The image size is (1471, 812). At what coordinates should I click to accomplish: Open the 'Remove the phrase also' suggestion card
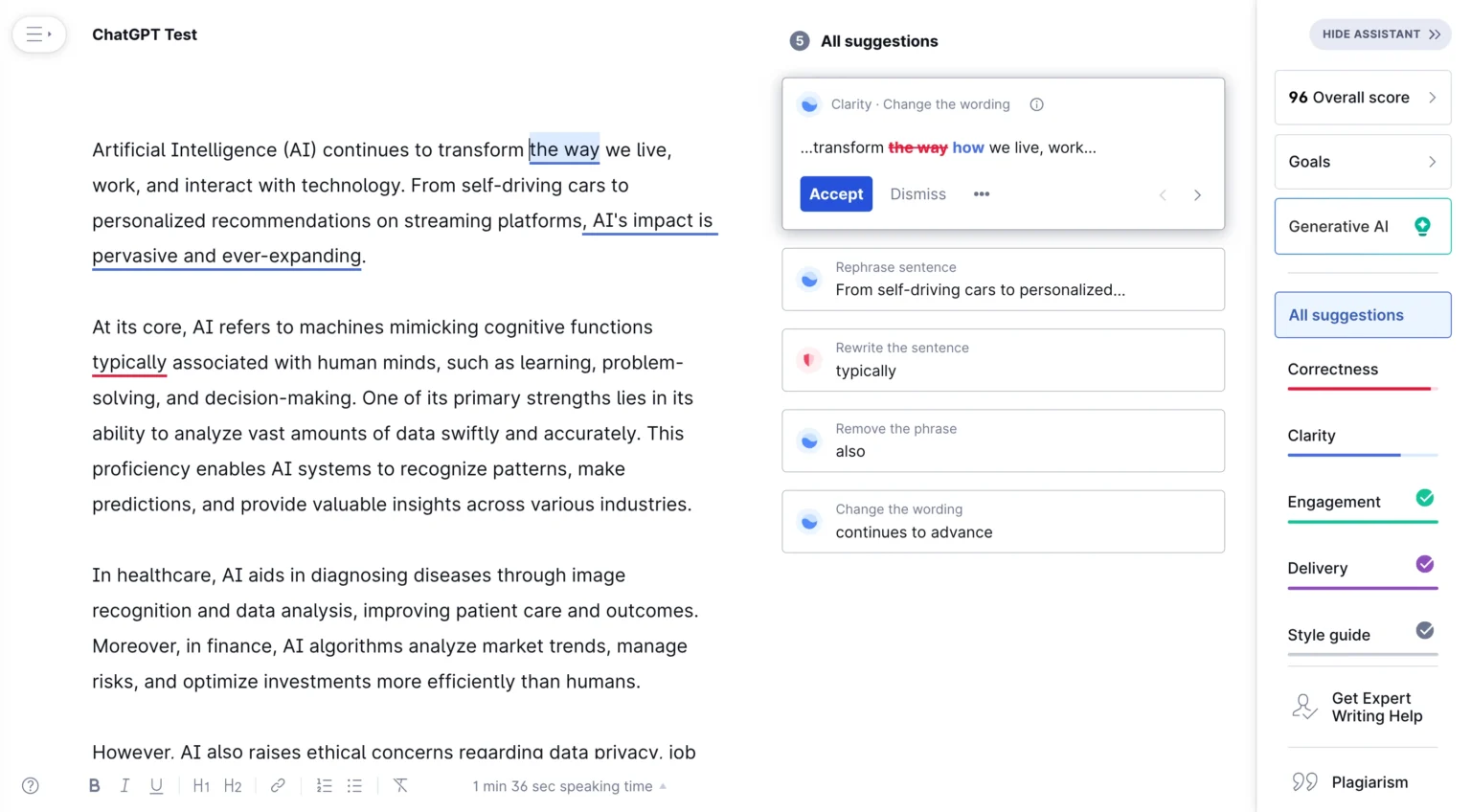click(x=1003, y=440)
